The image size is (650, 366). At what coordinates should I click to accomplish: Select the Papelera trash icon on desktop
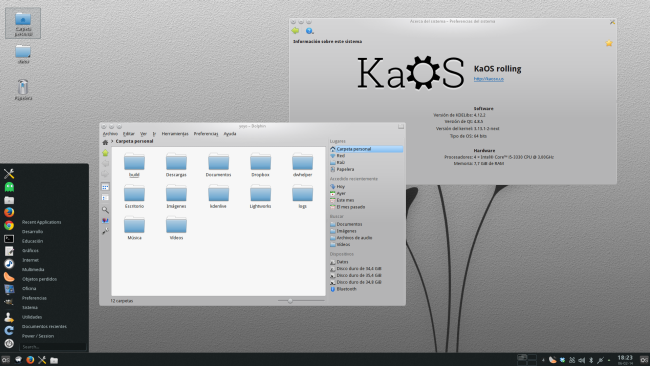pos(23,90)
